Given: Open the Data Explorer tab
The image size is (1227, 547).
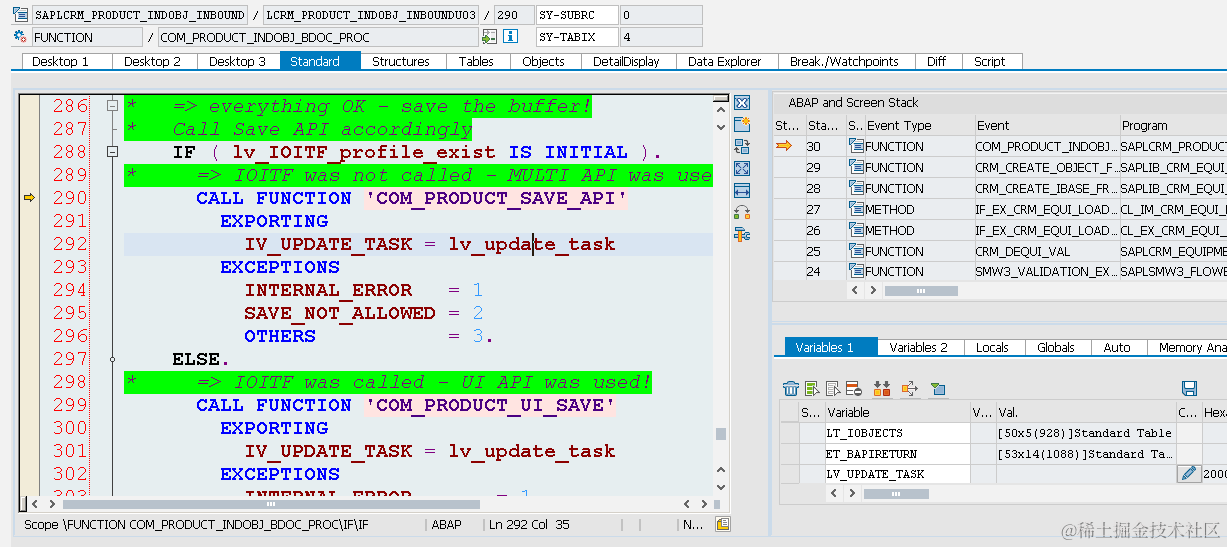Looking at the screenshot, I should (x=725, y=61).
